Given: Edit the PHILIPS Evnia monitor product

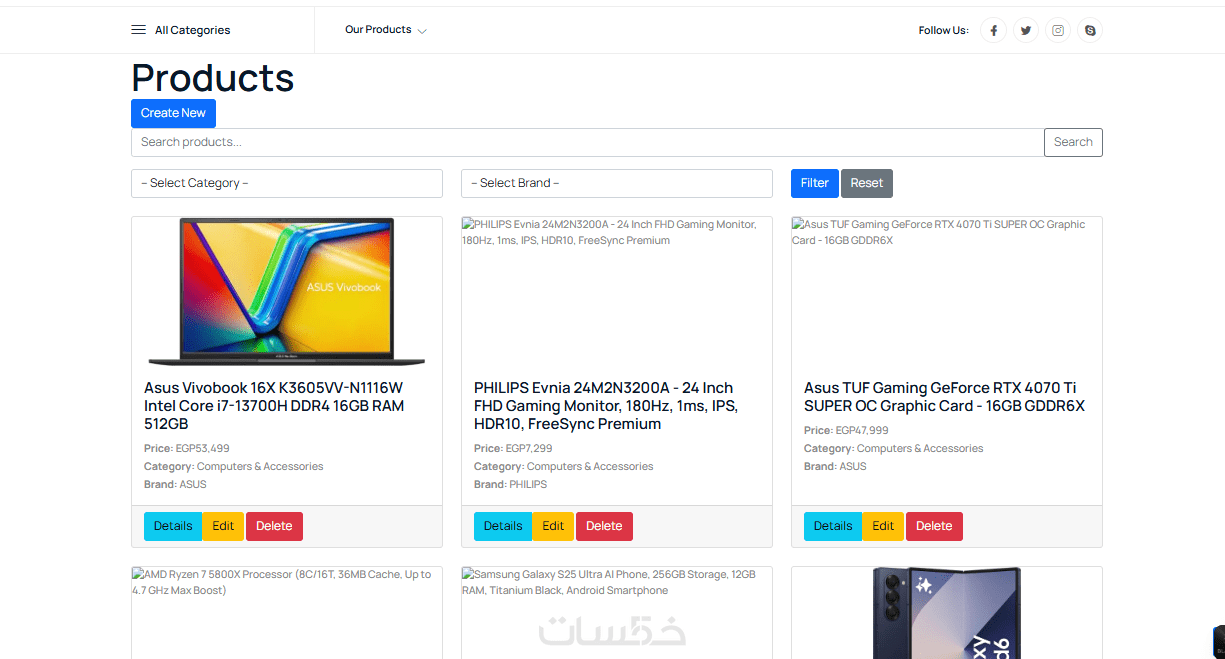Looking at the screenshot, I should [553, 526].
